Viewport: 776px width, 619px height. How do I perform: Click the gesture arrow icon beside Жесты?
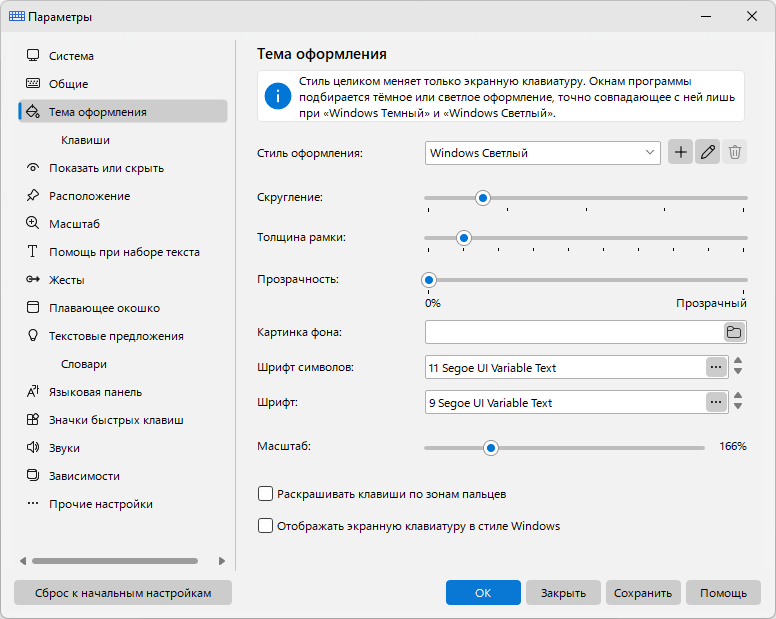(x=33, y=280)
